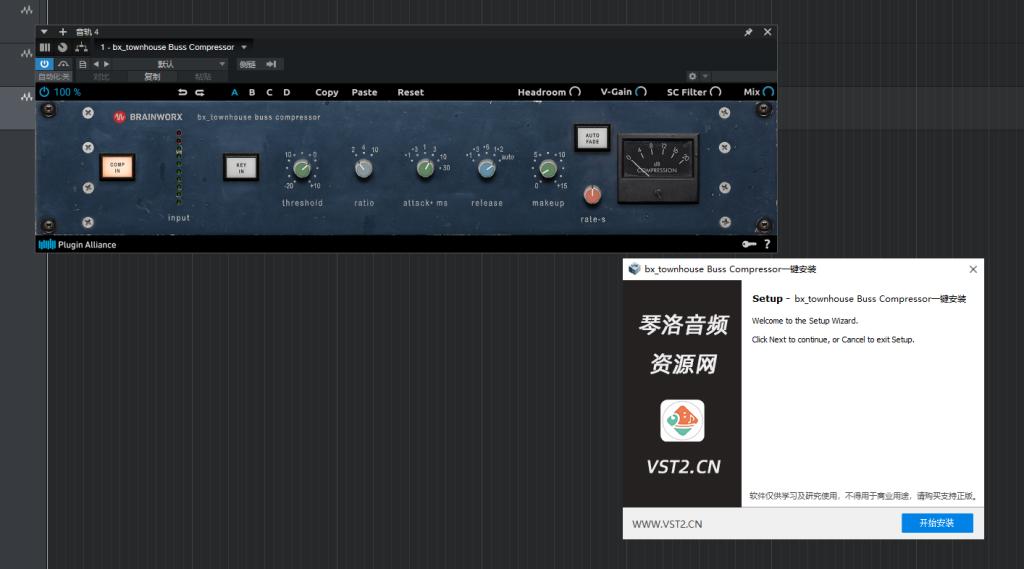Open the 默认 preset dropdown
Image resolution: width=1024 pixels, height=569 pixels.
(x=172, y=64)
